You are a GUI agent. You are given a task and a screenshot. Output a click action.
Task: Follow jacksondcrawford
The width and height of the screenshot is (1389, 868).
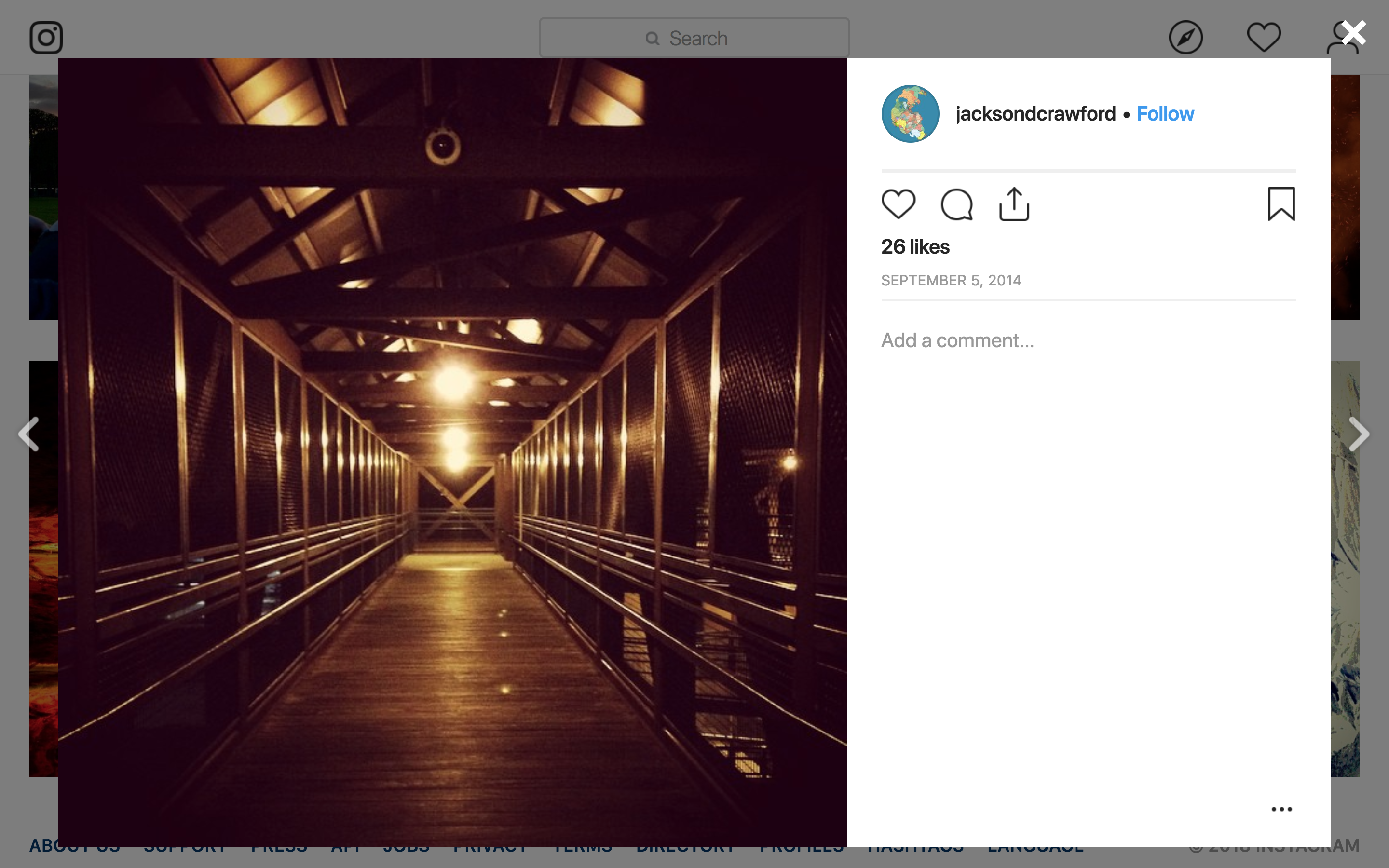click(x=1165, y=114)
